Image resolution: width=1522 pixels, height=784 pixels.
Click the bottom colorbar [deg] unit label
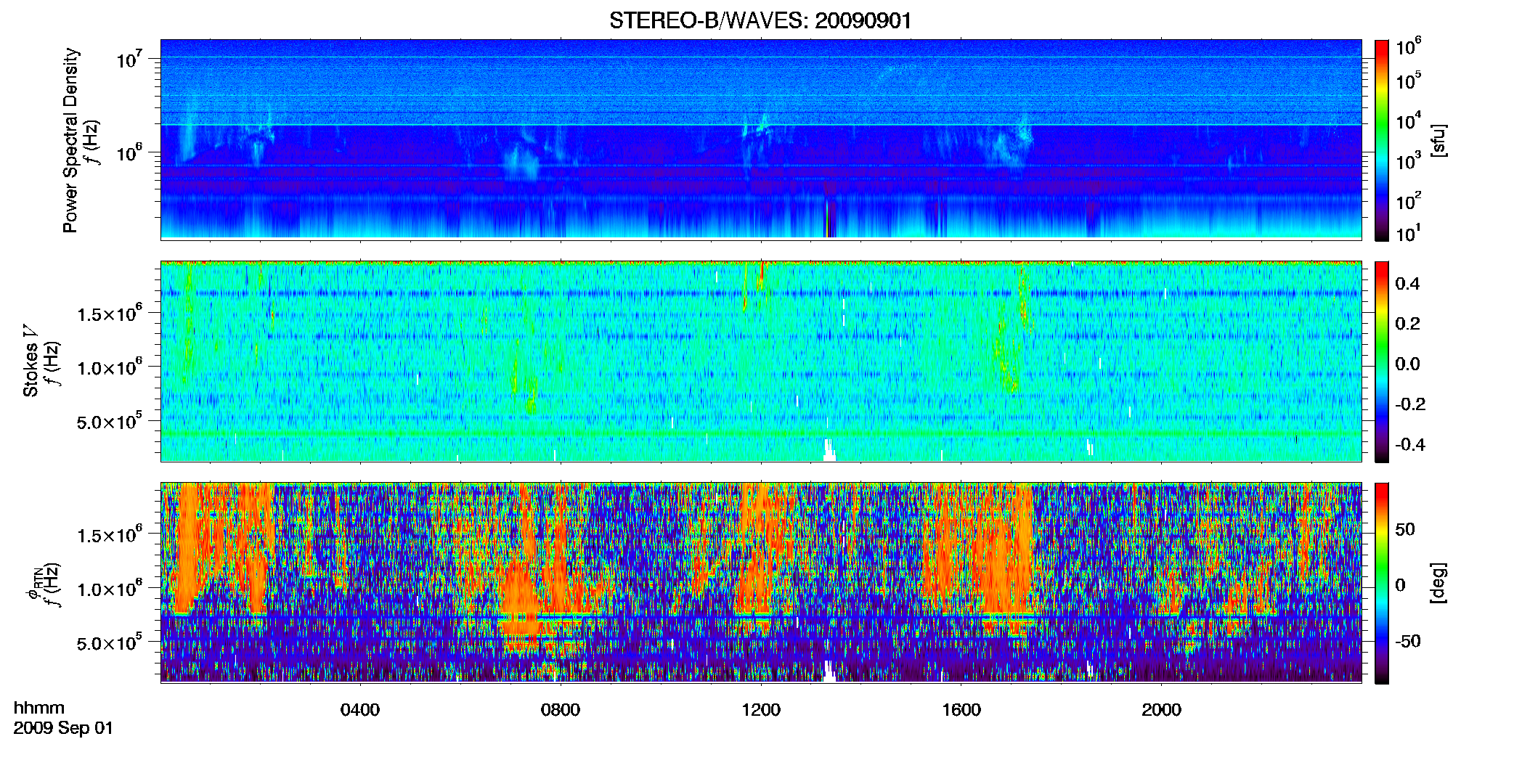[x=1438, y=583]
